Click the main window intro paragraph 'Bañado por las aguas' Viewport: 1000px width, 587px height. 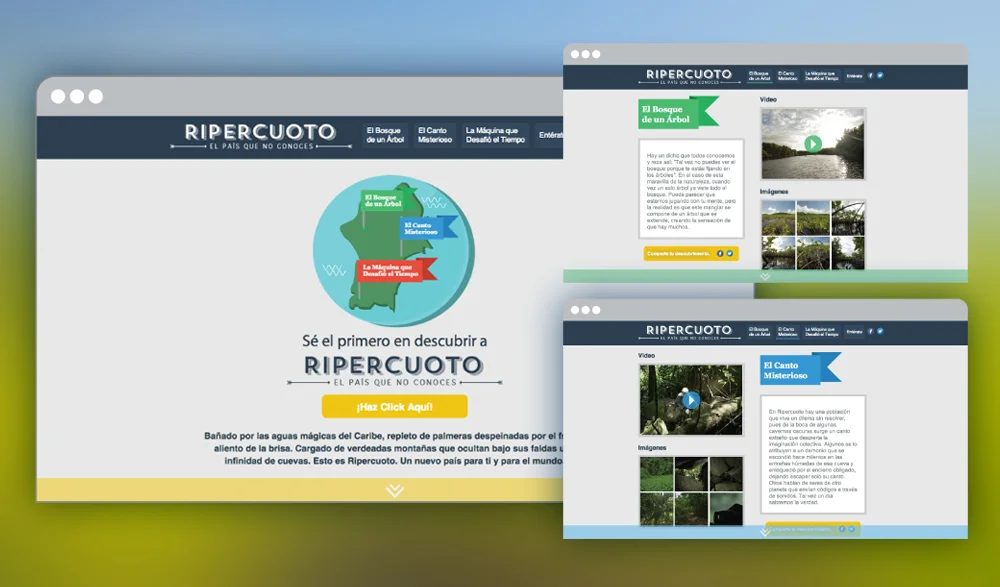coord(383,449)
